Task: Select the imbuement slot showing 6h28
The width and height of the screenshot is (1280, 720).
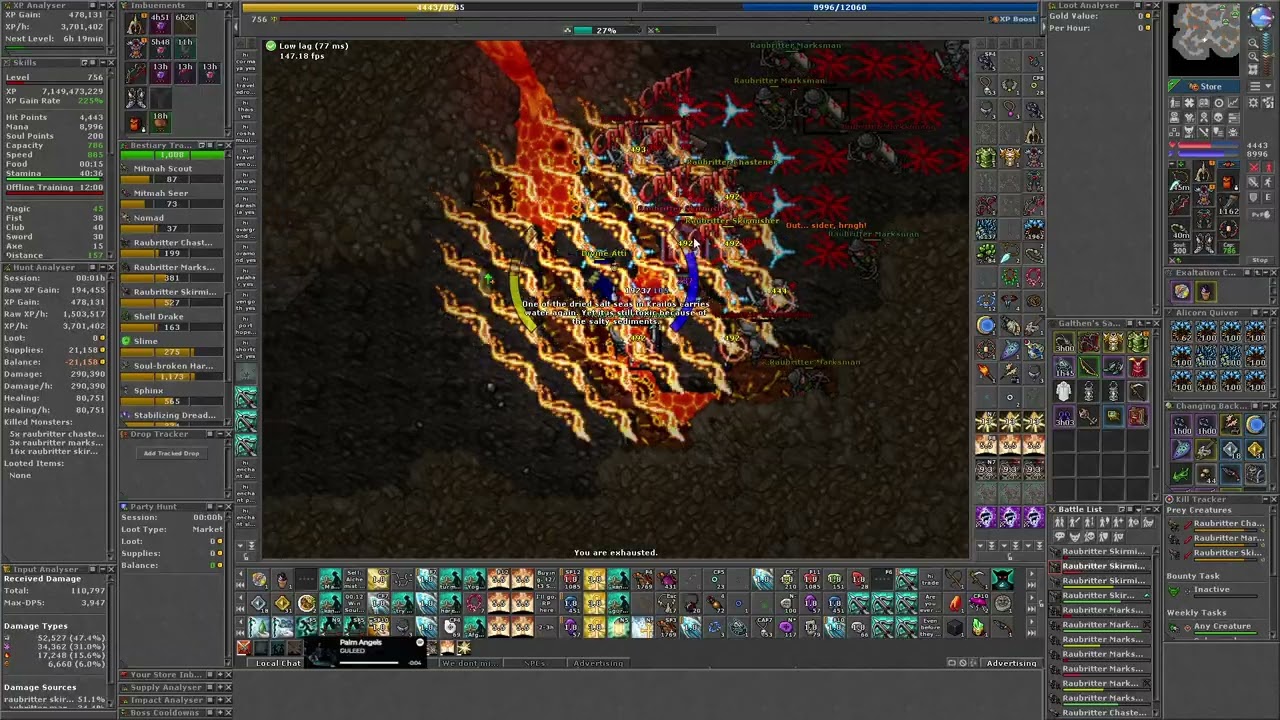Action: [x=185, y=24]
